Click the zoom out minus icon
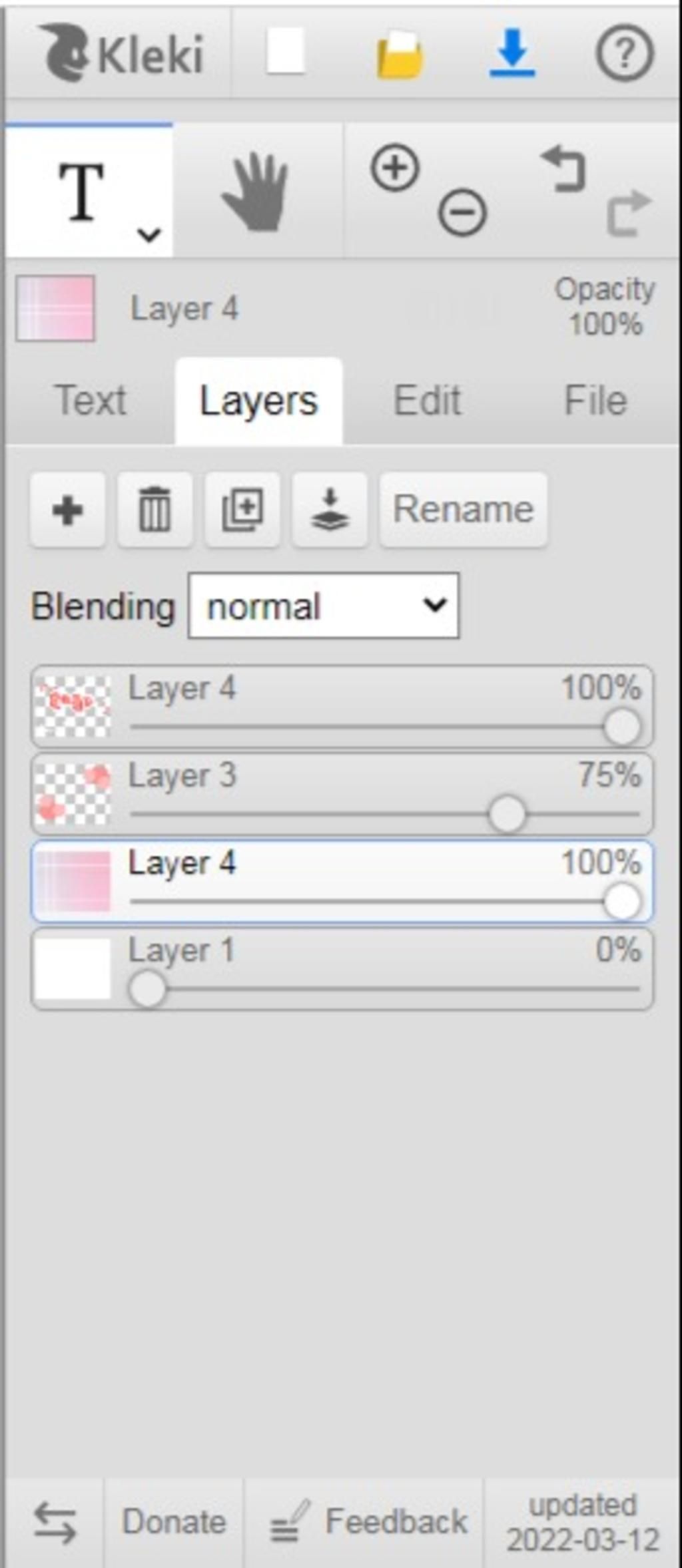This screenshot has height=1568, width=682. click(x=462, y=213)
